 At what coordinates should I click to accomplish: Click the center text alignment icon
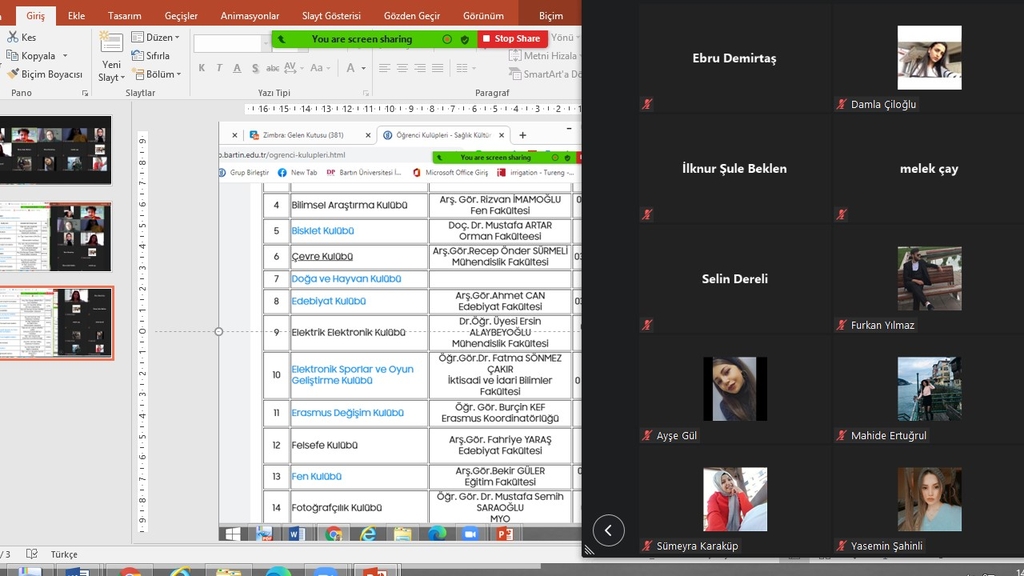(x=402, y=68)
